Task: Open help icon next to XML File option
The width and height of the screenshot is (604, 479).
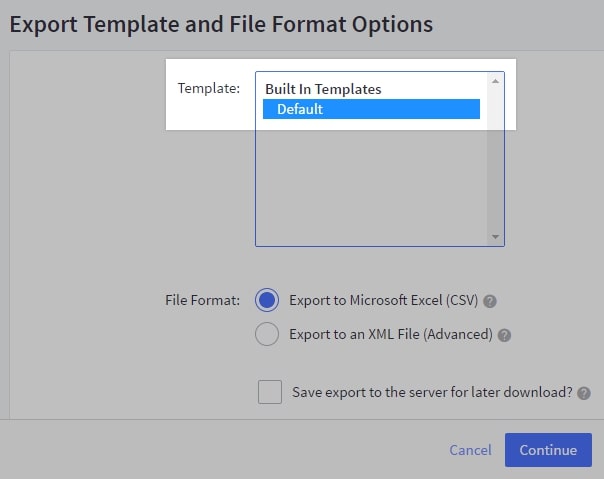Action: click(x=504, y=335)
